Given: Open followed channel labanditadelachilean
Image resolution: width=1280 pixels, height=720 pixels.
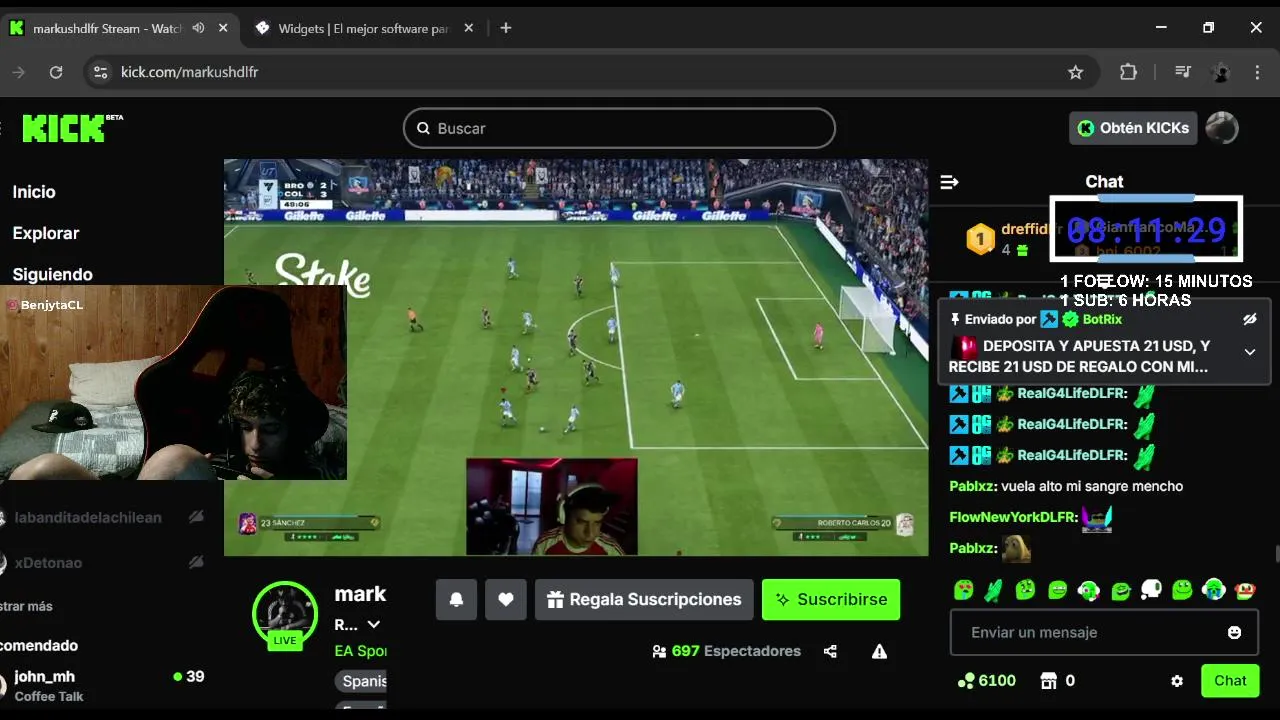Looking at the screenshot, I should coord(88,517).
